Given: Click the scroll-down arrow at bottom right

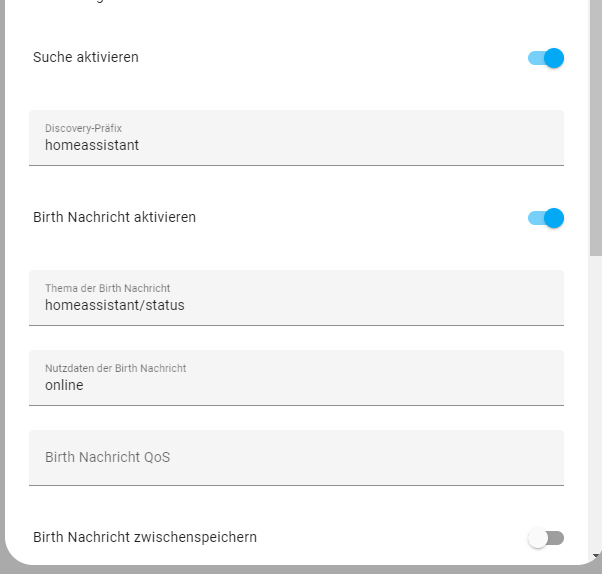Looking at the screenshot, I should tap(596, 555).
